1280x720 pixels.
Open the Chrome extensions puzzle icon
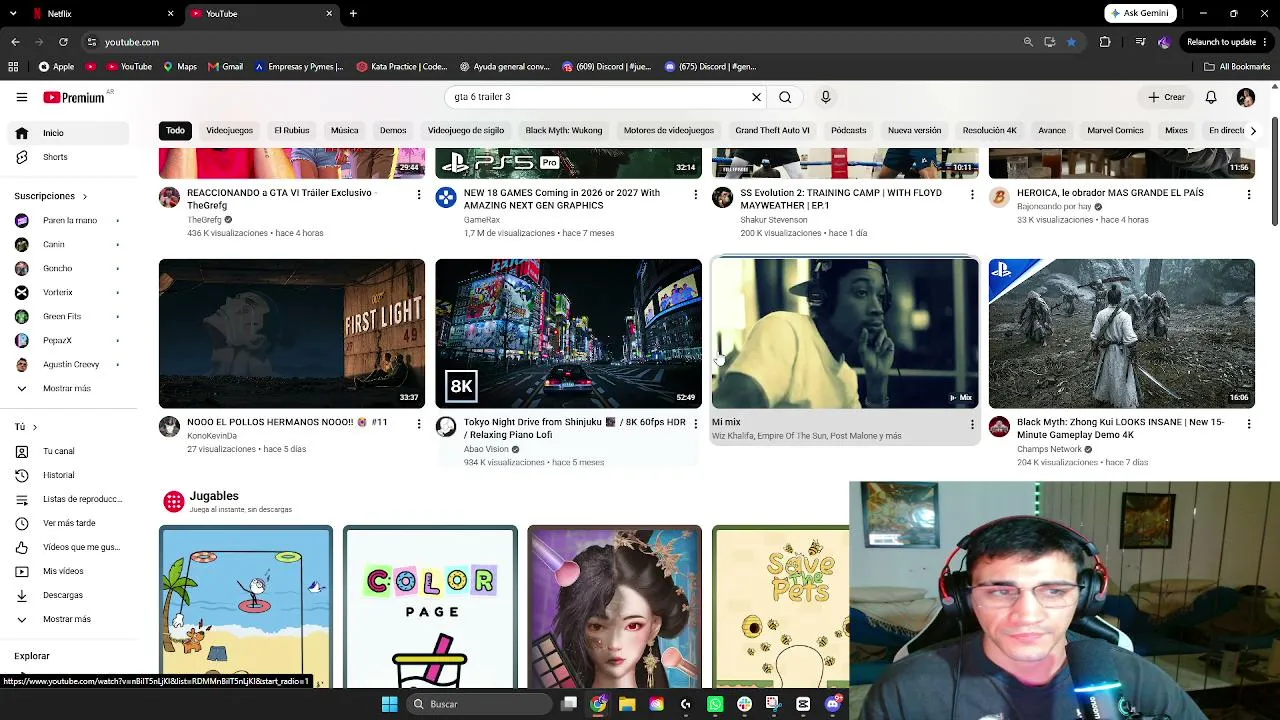tap(1105, 42)
